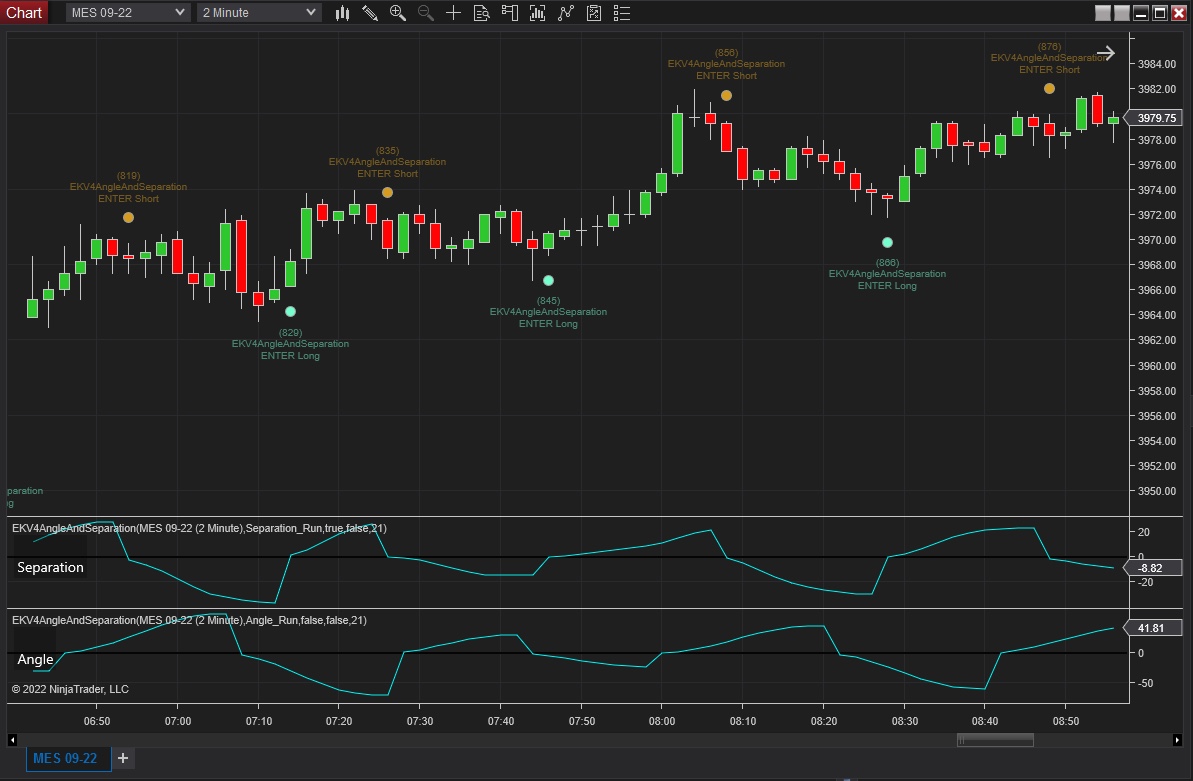Select the orange (856) Enter Short dot

[727, 95]
